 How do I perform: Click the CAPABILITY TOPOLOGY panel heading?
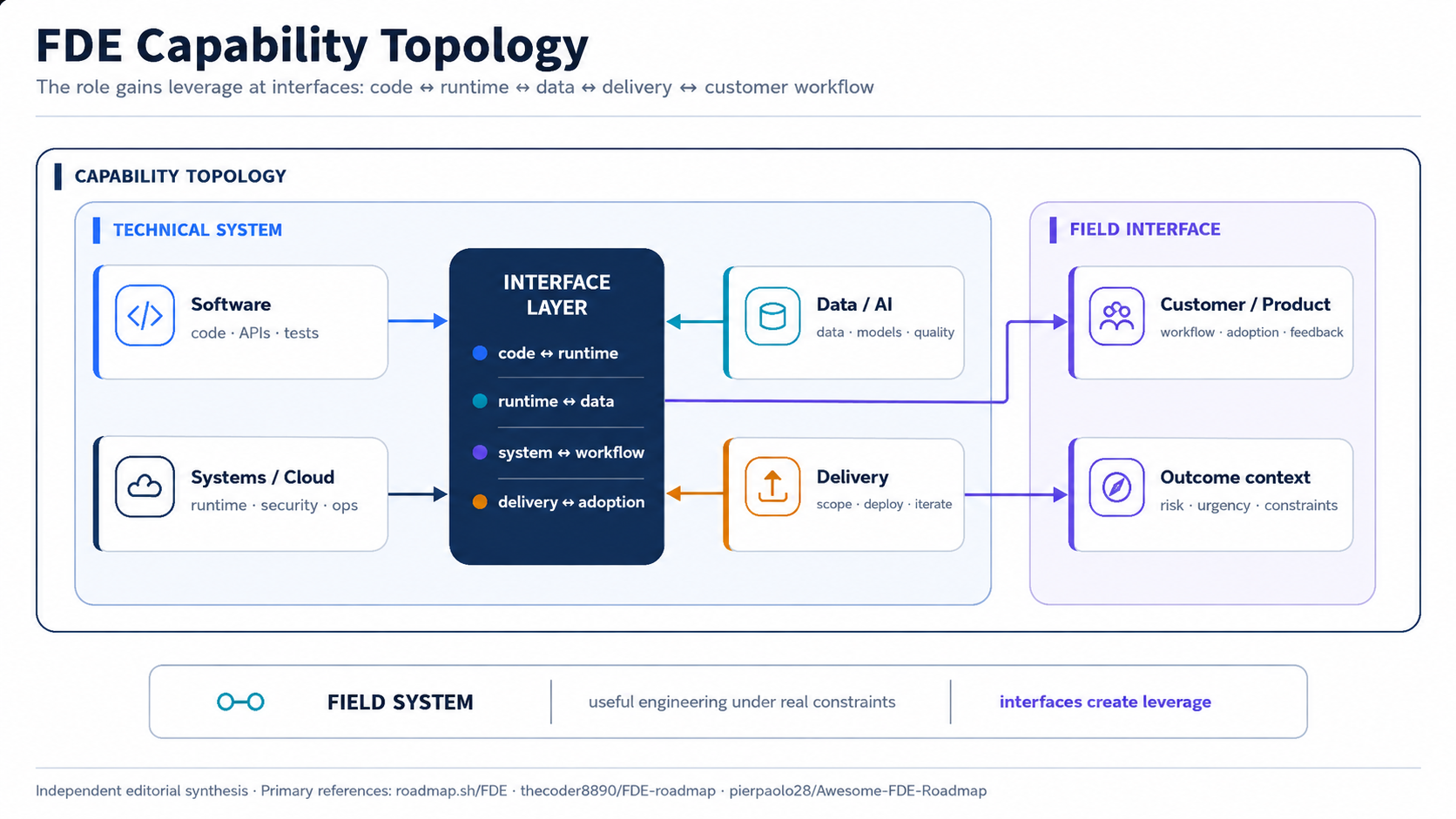pos(180,177)
